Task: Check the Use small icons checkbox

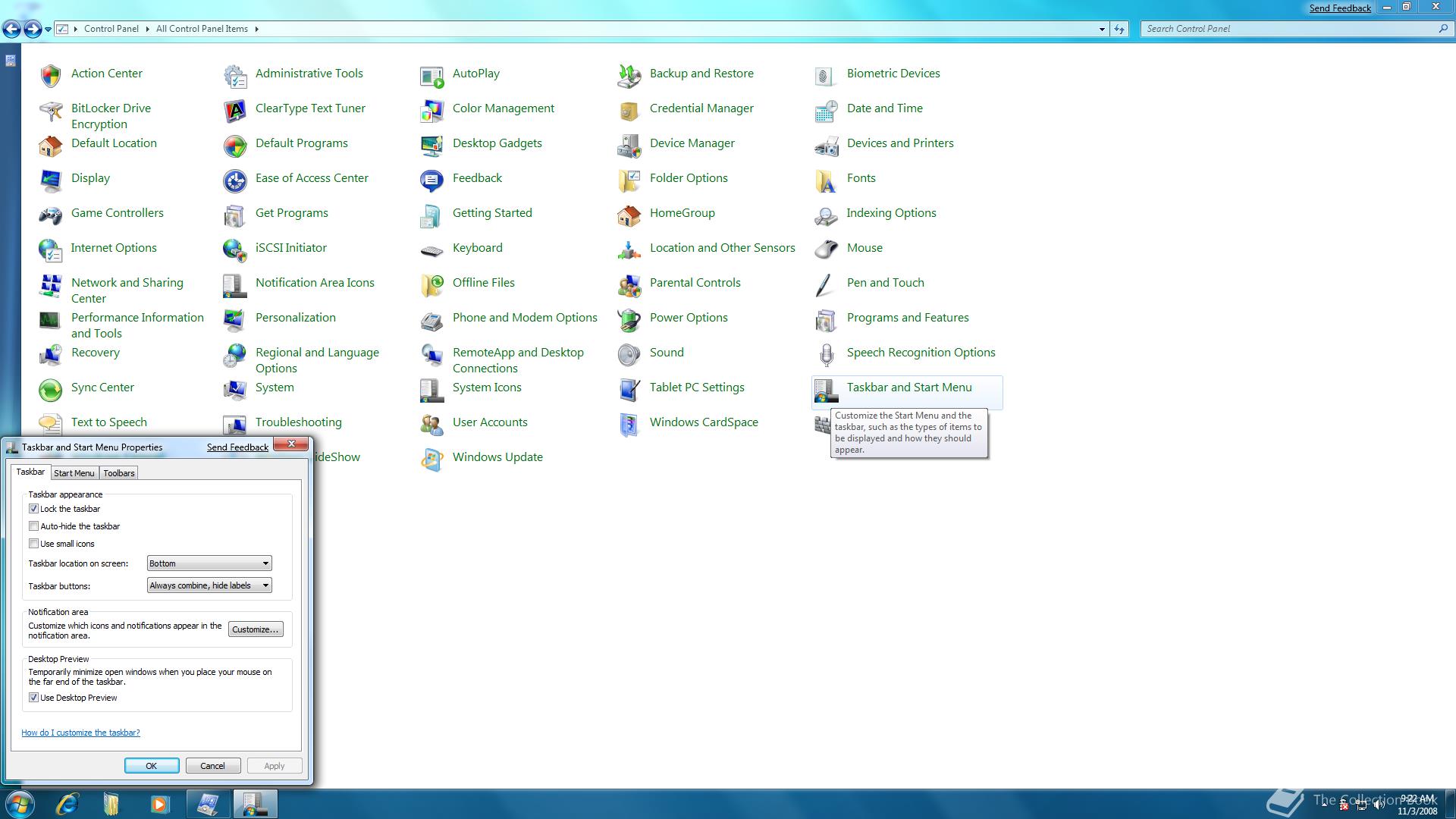Action: point(33,544)
